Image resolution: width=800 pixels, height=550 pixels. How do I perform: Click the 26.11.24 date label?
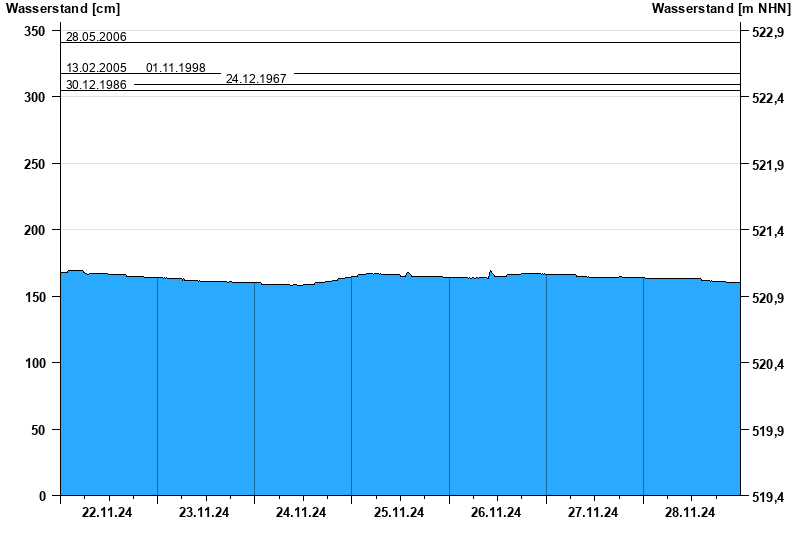(x=496, y=513)
